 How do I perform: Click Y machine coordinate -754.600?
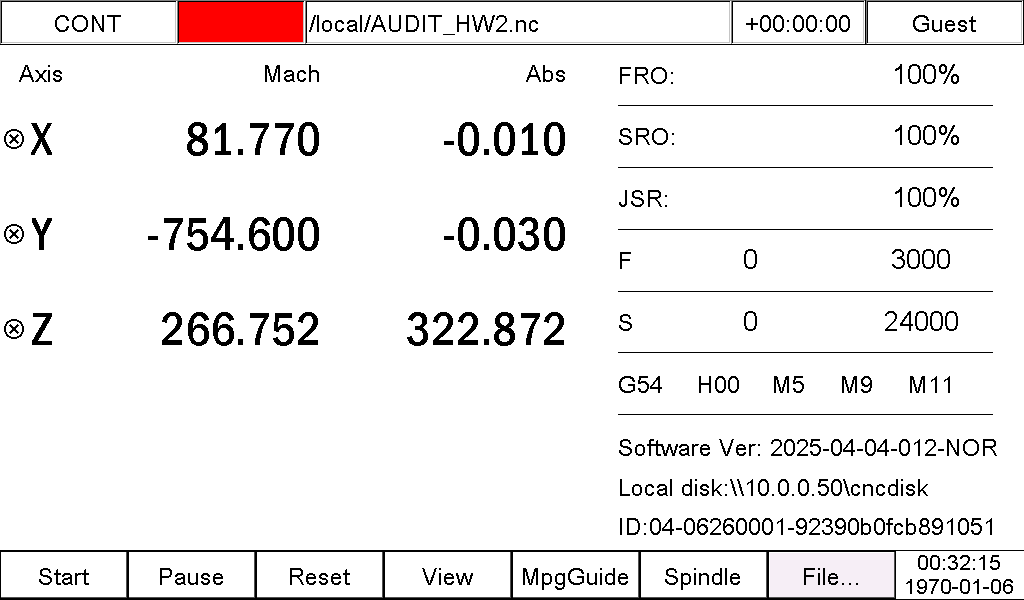tap(233, 234)
